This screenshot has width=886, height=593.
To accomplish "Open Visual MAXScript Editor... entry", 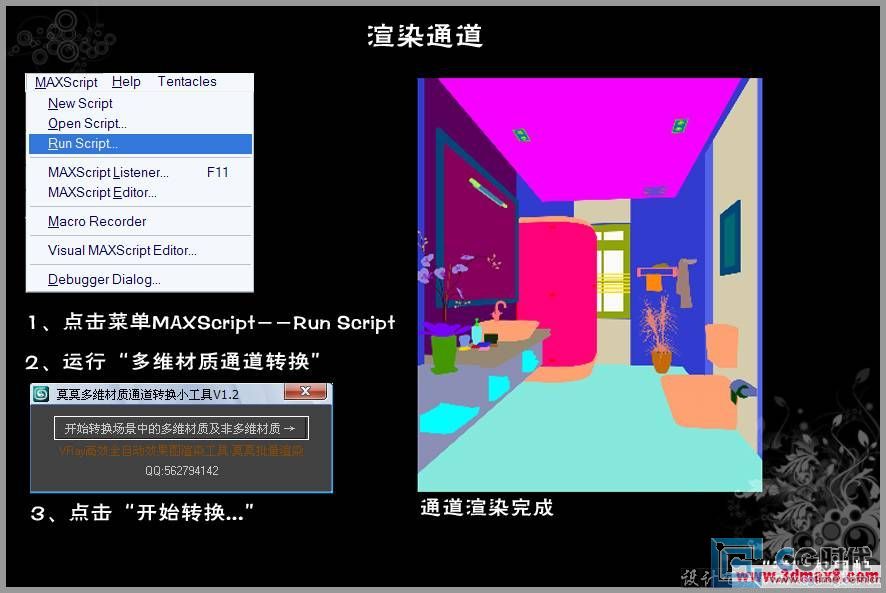I will [140, 250].
